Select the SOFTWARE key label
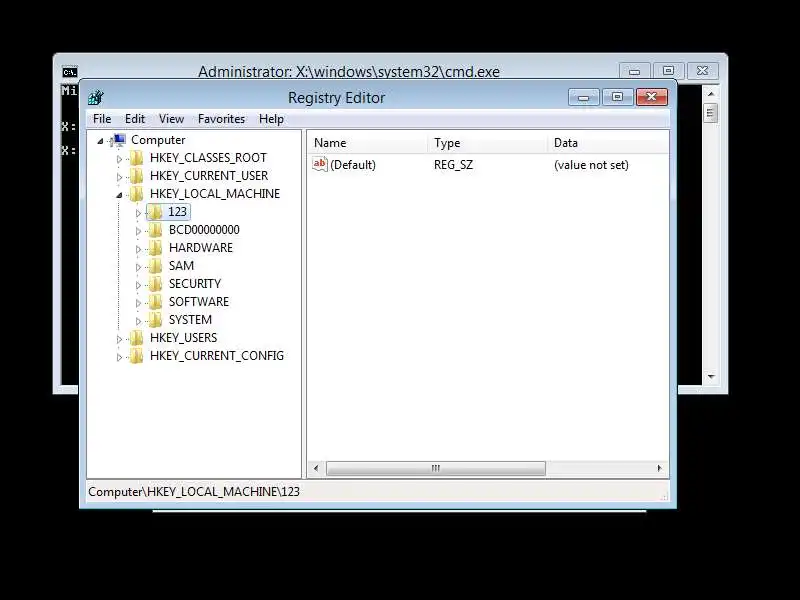The height and width of the screenshot is (600, 800). (x=198, y=302)
